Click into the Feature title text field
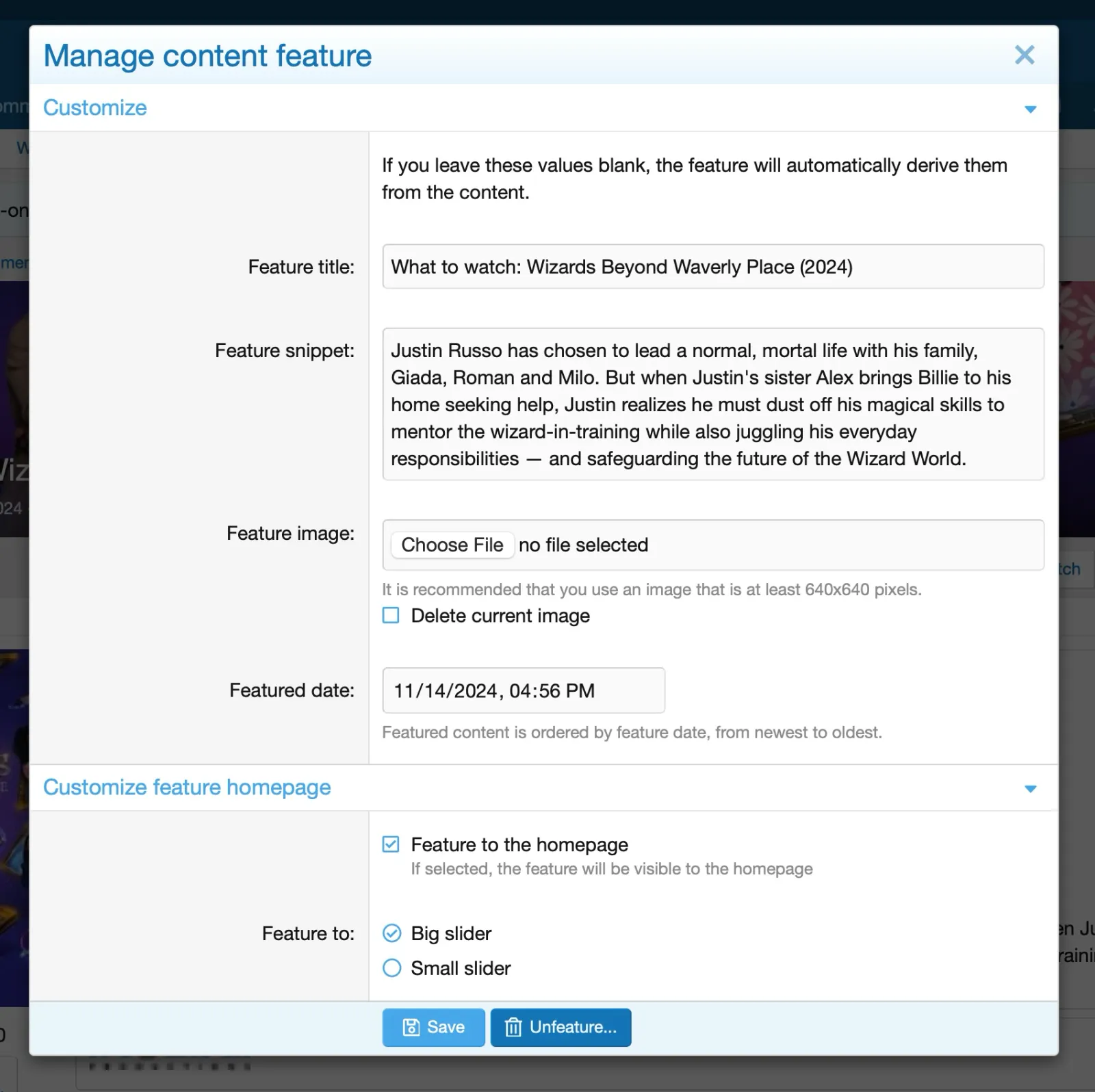Viewport: 1095px width, 1092px height. [712, 267]
